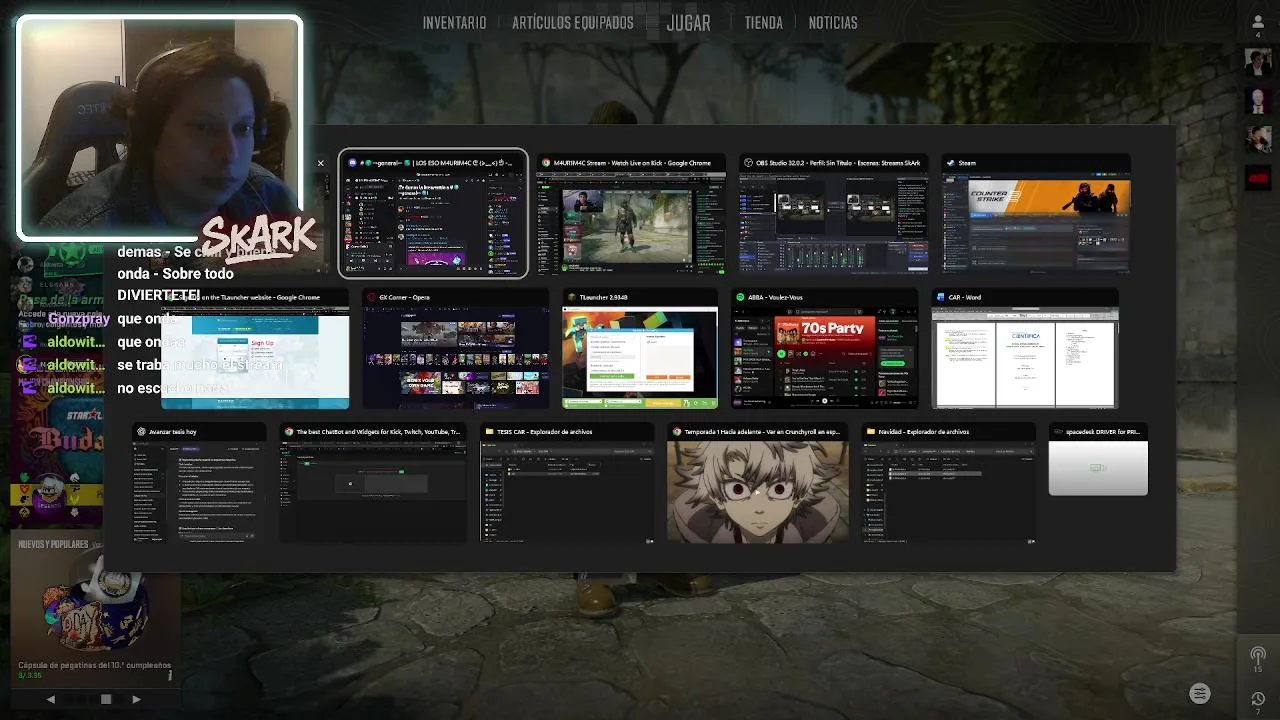Click the Opera icon in GX Corner title
The image size is (1280, 720).
pyautogui.click(x=371, y=297)
